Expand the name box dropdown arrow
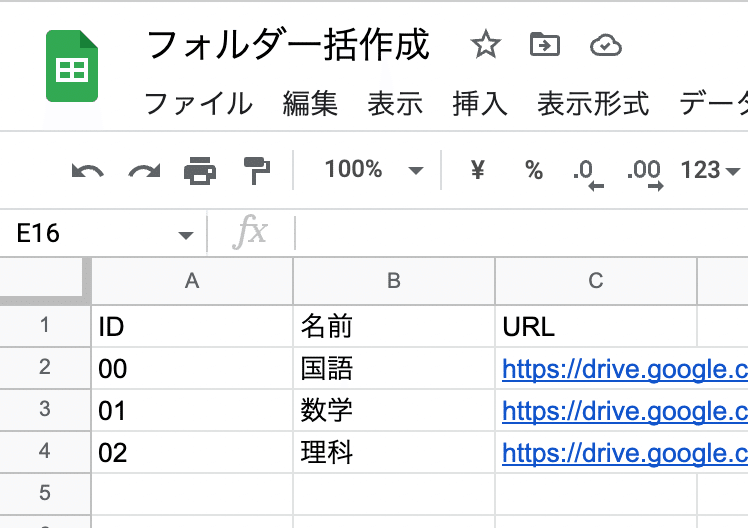Screen dimensions: 748x528 coord(186,235)
